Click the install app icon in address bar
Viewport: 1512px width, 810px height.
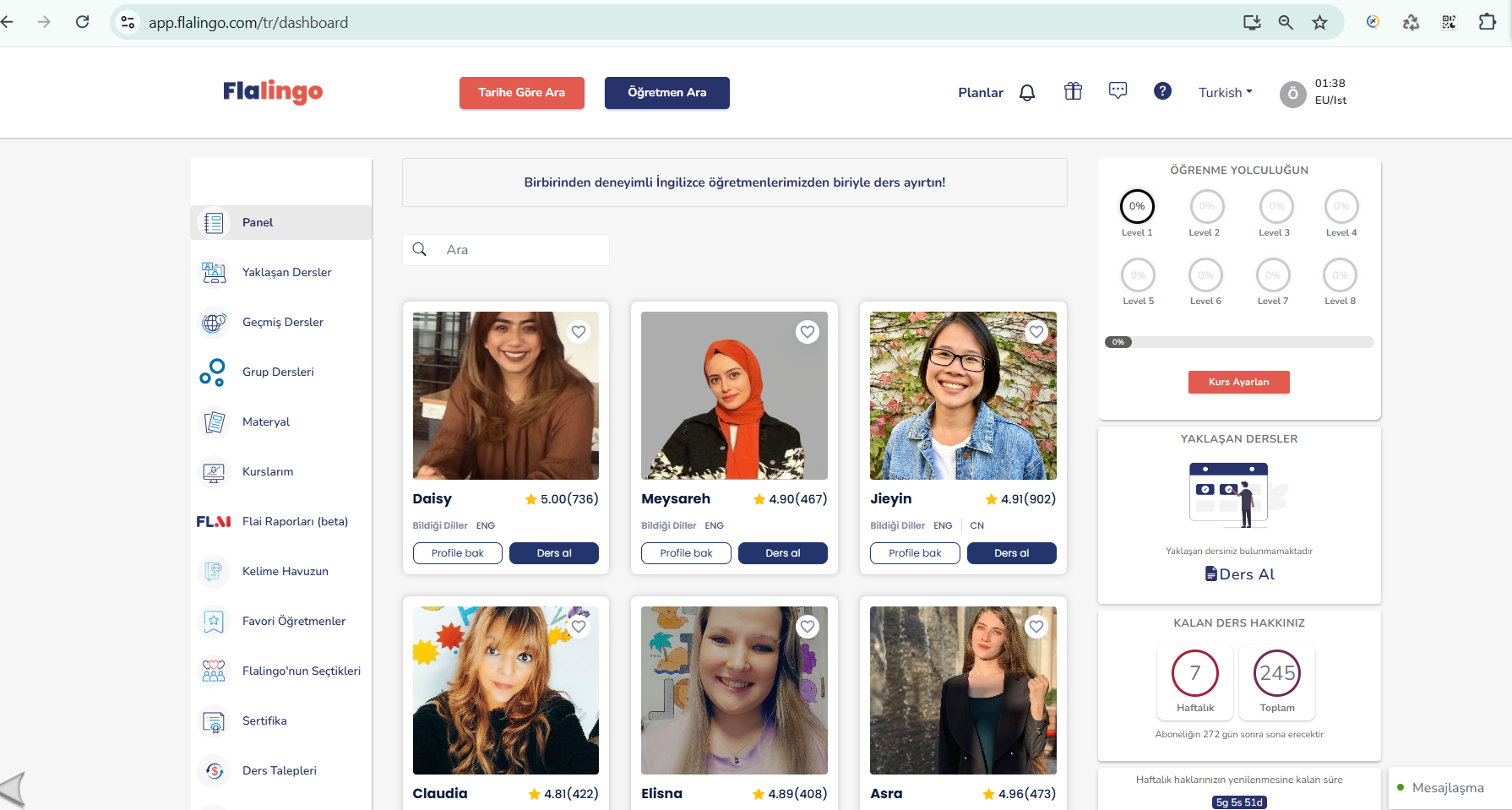pos(1252,23)
